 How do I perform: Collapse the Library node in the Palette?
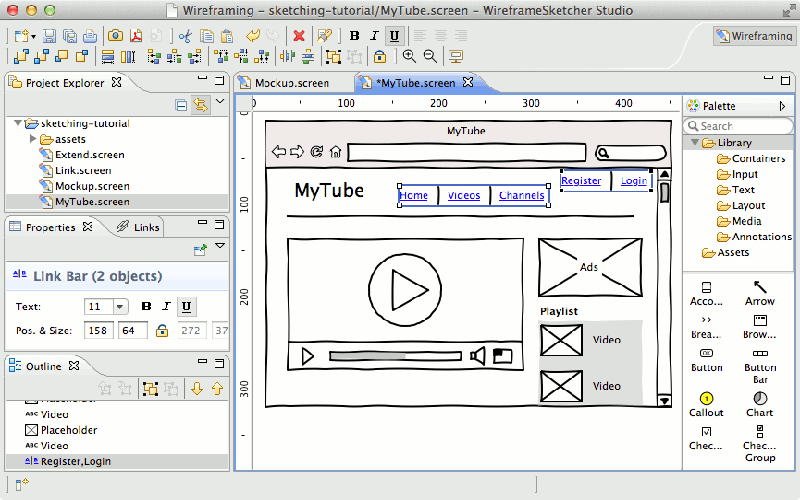click(694, 142)
